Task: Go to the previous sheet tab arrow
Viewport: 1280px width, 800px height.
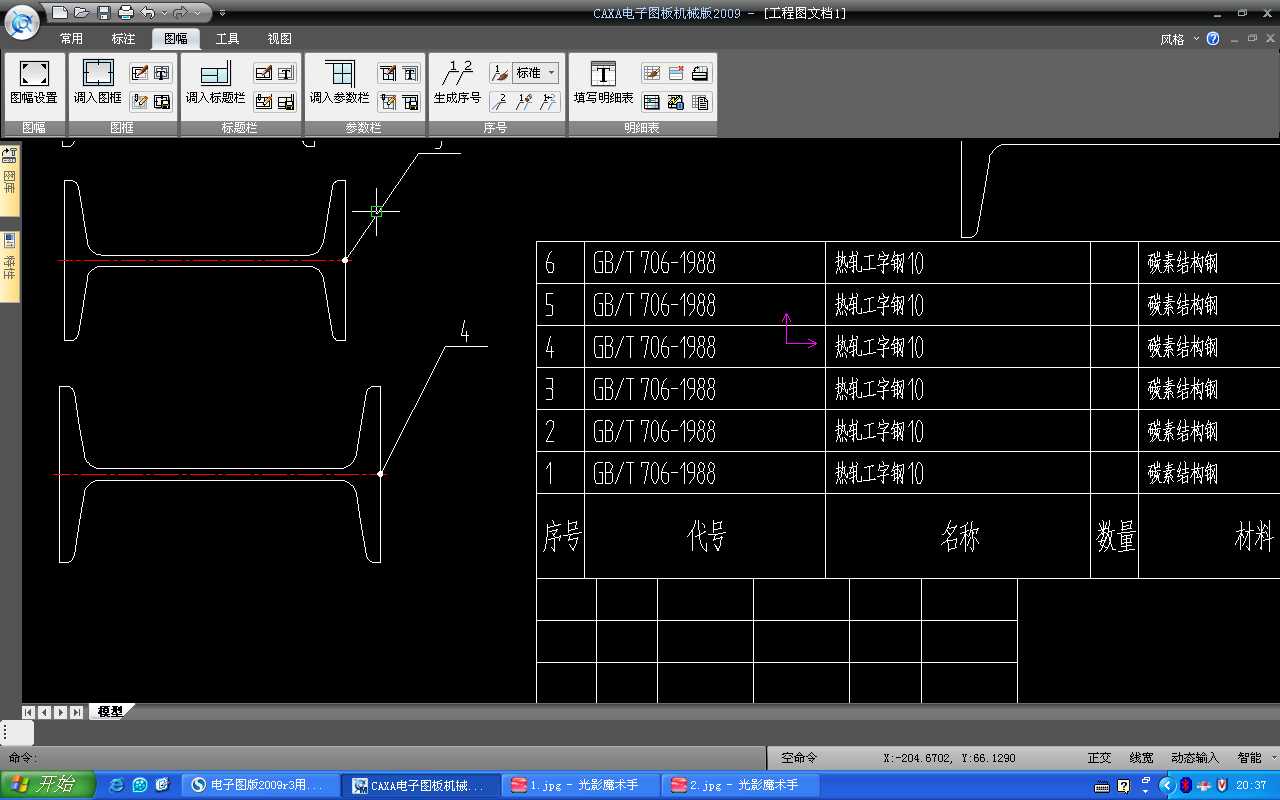Action: (x=45, y=712)
